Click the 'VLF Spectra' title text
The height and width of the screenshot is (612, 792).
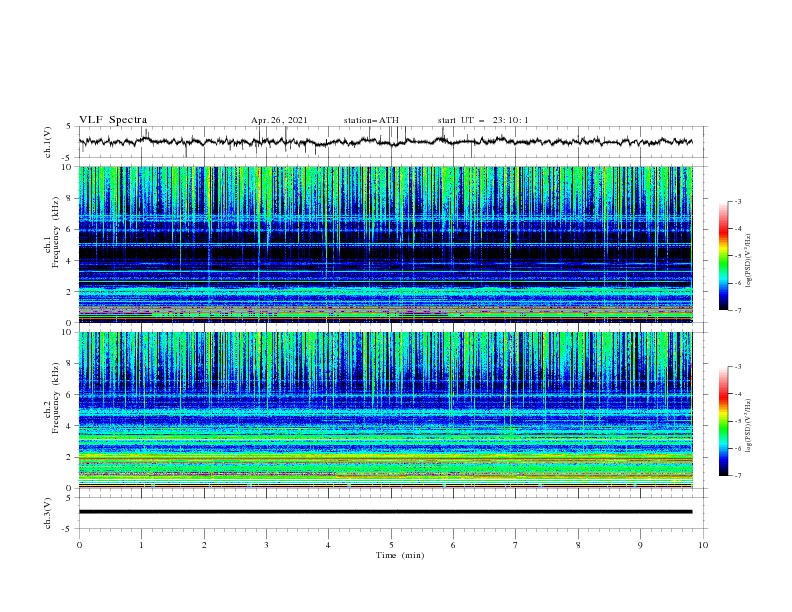[113, 120]
